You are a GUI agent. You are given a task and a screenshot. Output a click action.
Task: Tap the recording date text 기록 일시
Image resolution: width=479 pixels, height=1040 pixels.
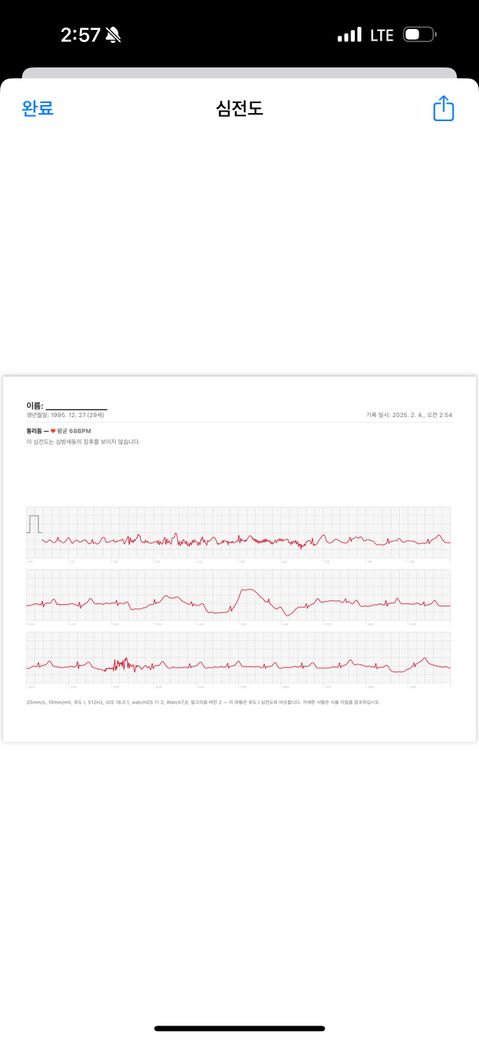(409, 415)
